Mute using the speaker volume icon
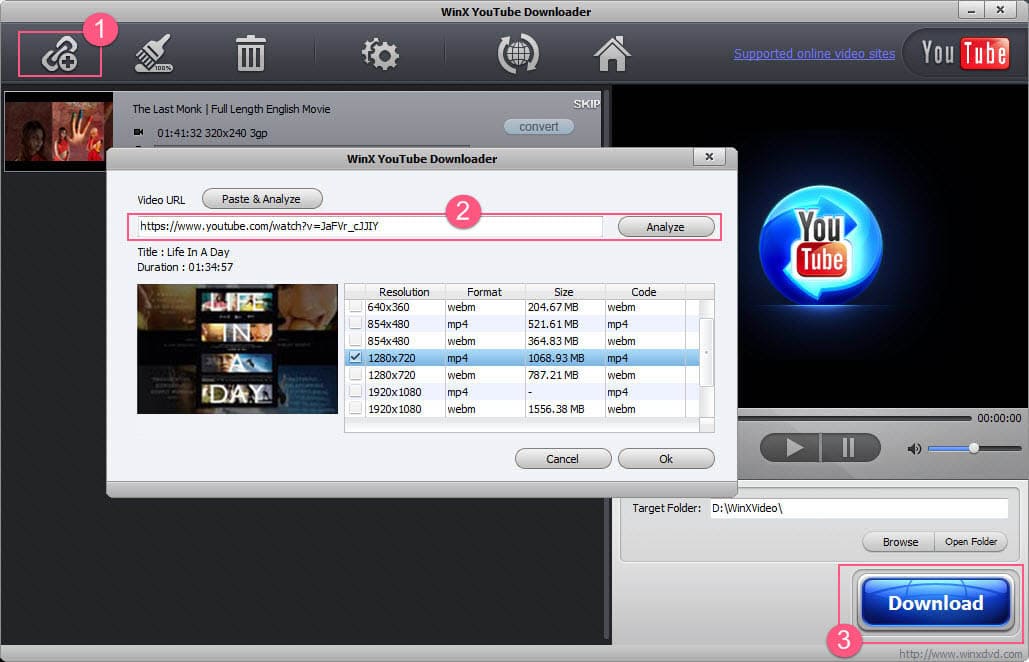 [914, 449]
